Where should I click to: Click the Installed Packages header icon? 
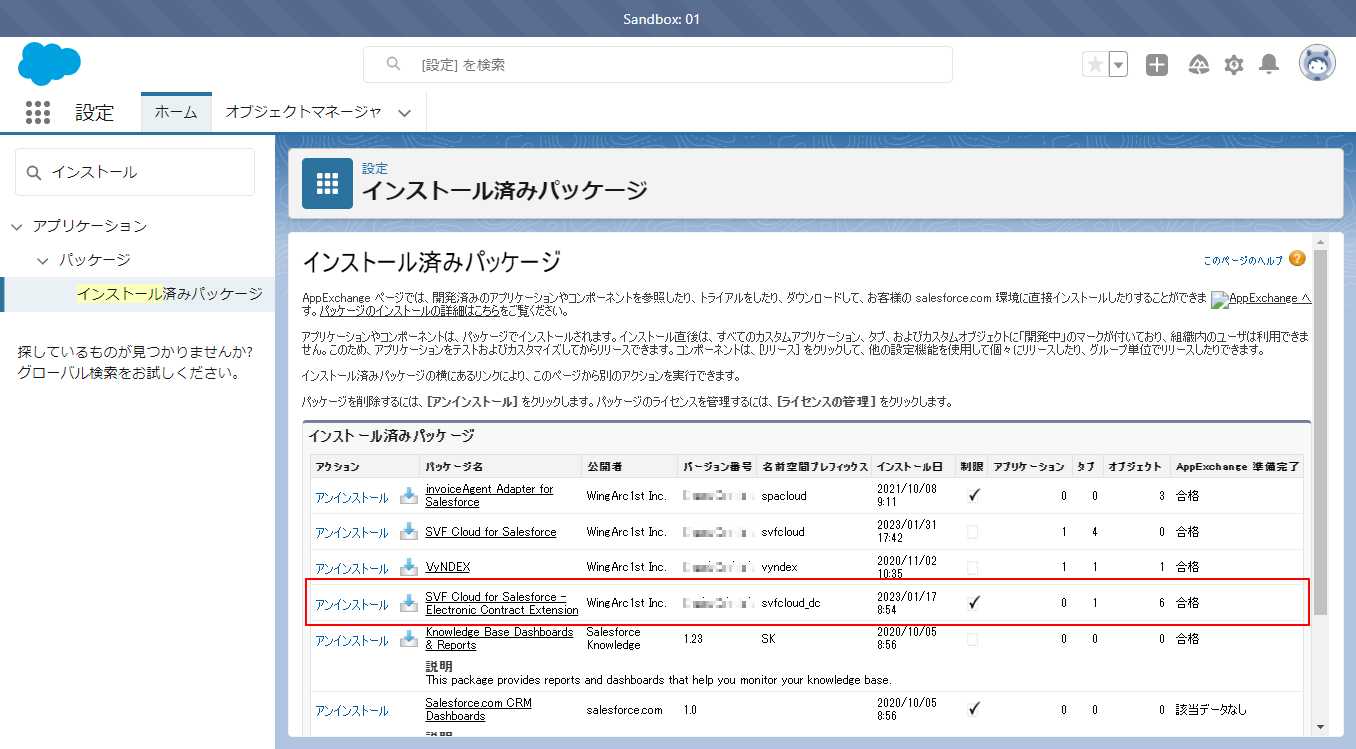(327, 183)
